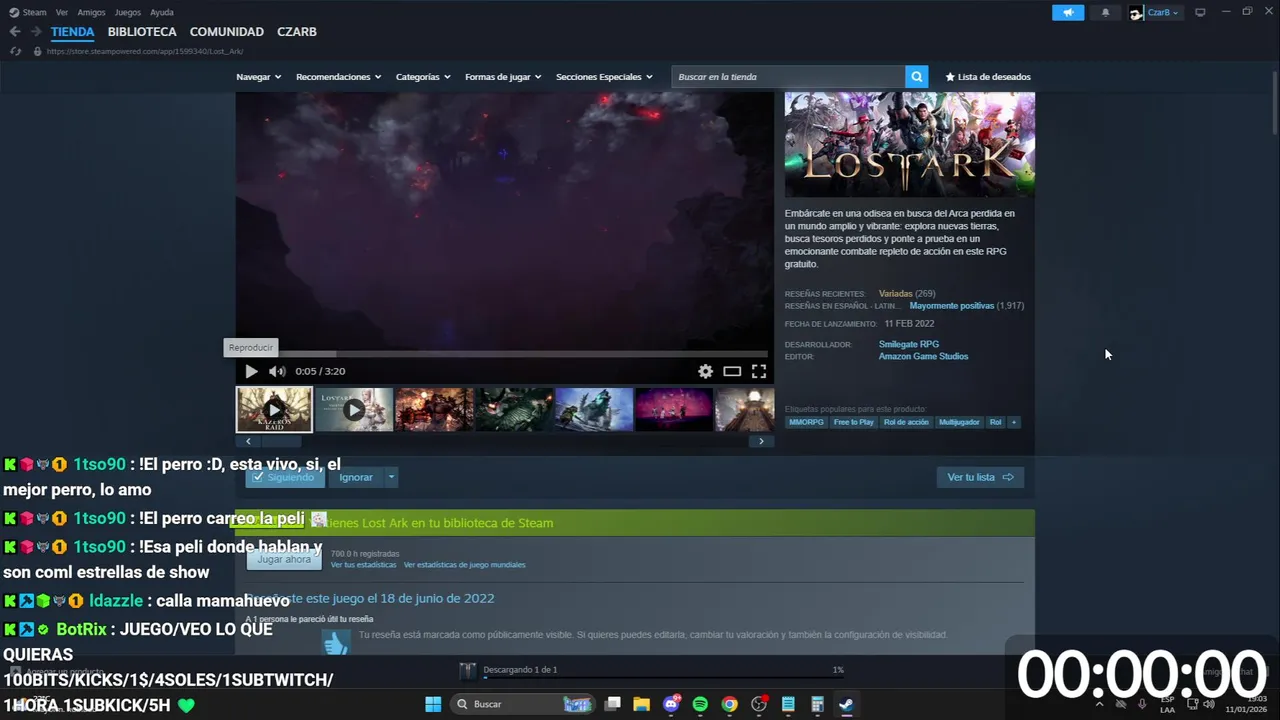Toggle the Siguiendo follow checkbox
The width and height of the screenshot is (1280, 720).
(x=259, y=477)
